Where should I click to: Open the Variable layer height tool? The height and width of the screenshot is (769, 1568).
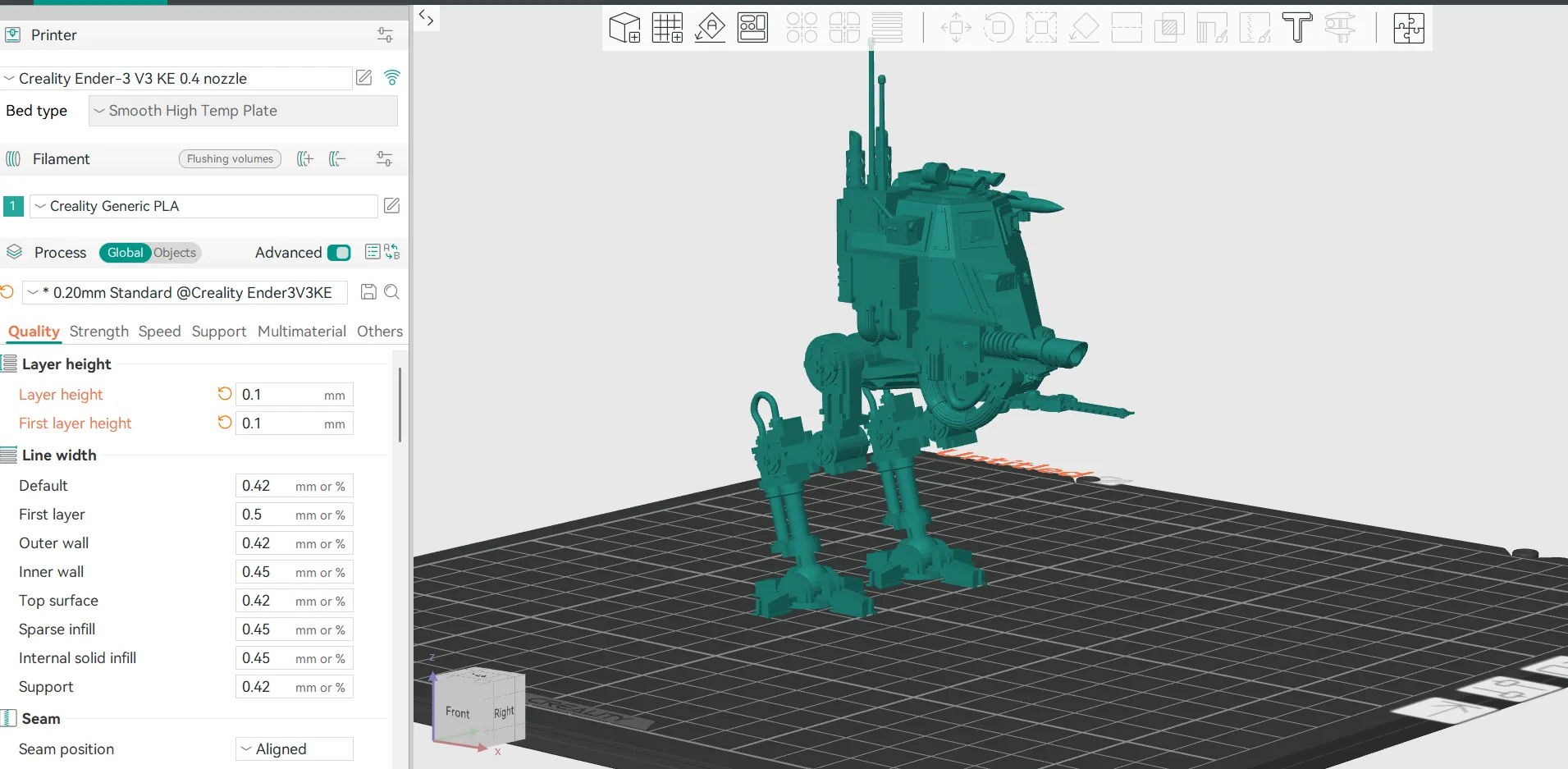coord(887,27)
